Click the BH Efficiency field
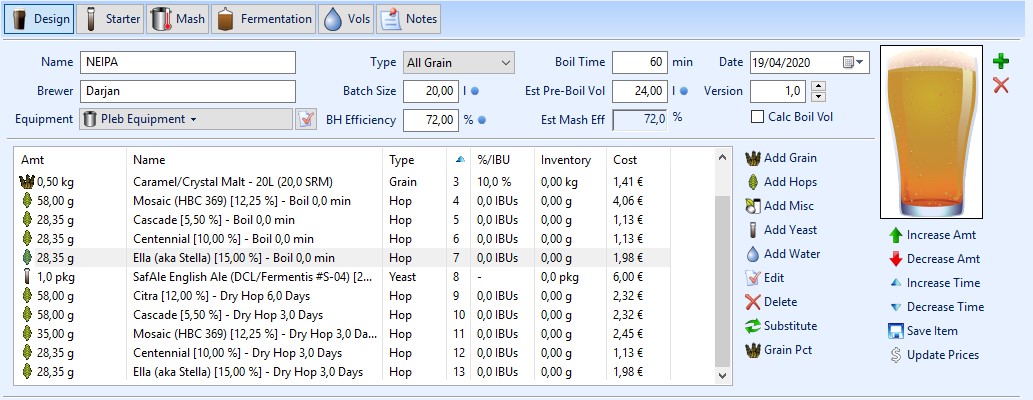 click(x=431, y=119)
